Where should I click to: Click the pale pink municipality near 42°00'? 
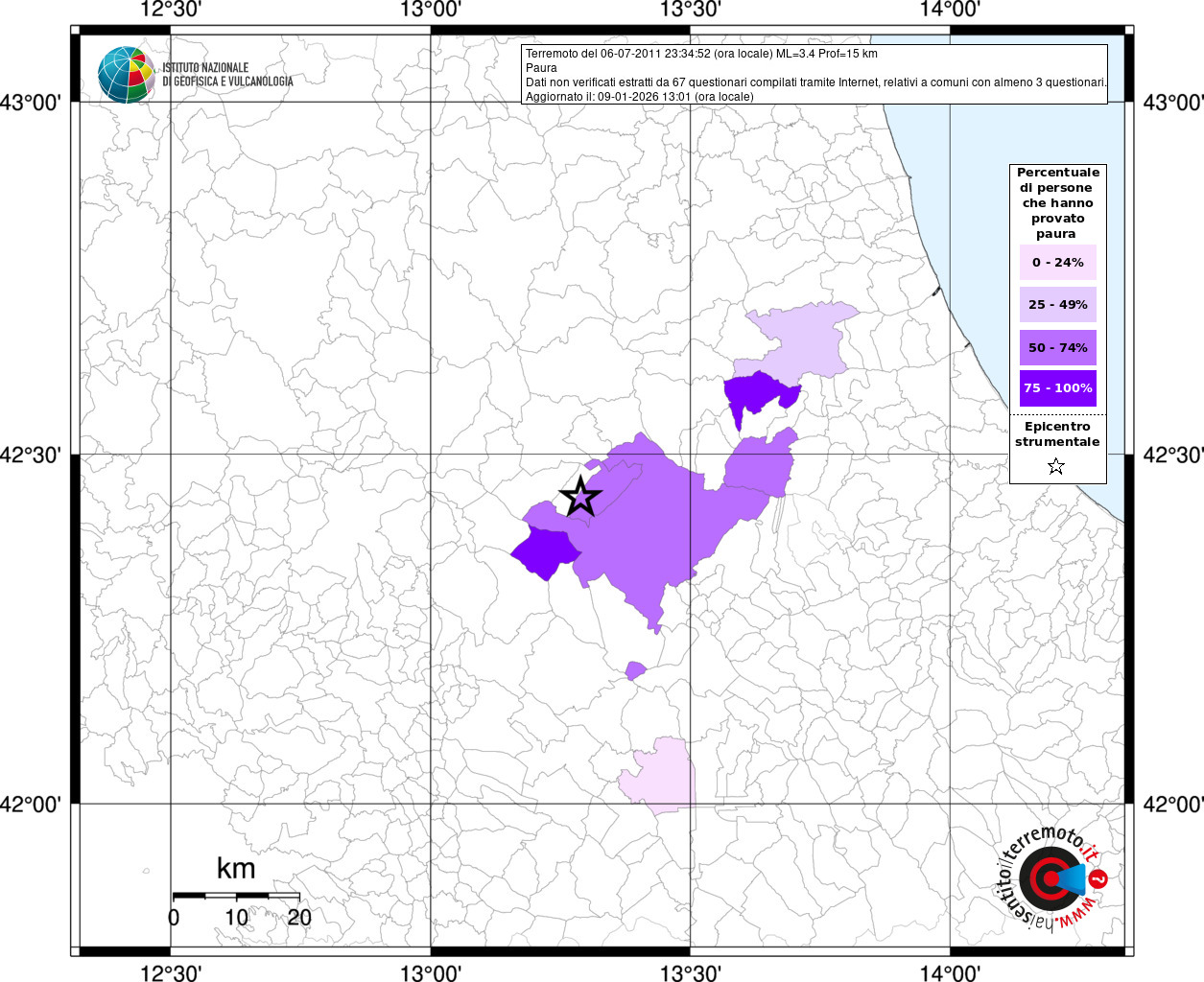(x=660, y=777)
